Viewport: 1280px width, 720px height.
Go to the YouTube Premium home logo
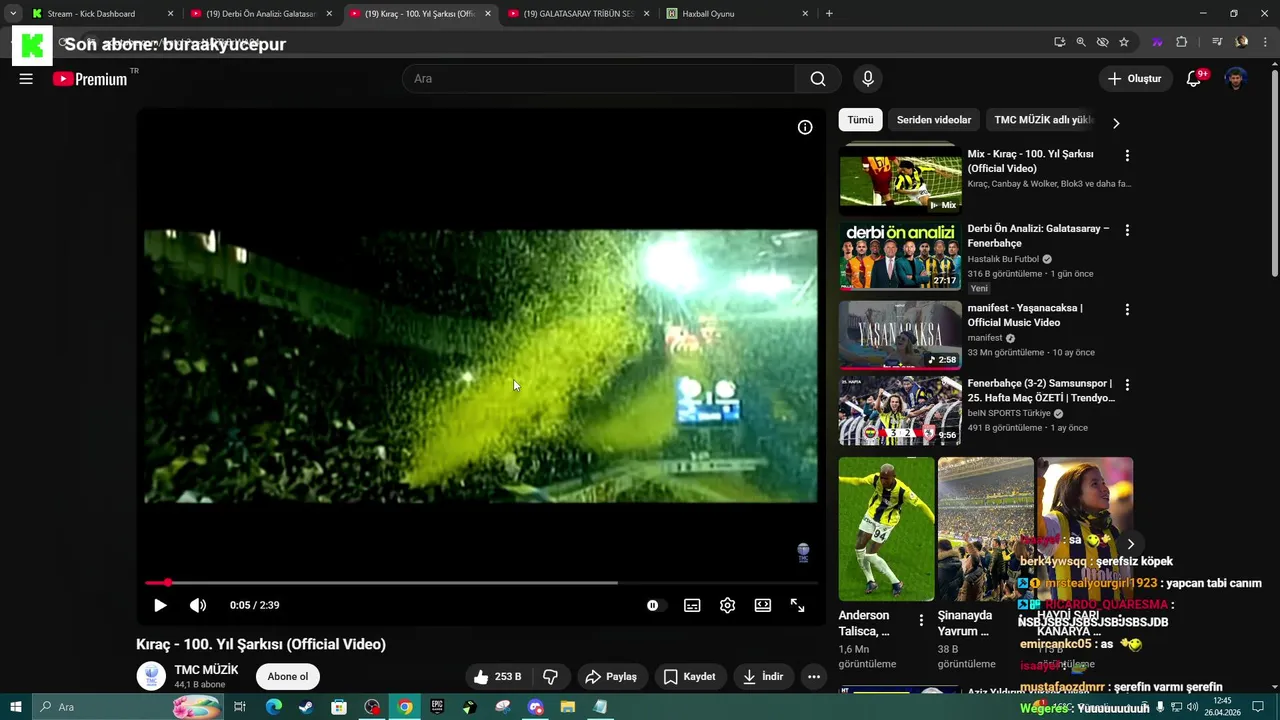click(90, 79)
